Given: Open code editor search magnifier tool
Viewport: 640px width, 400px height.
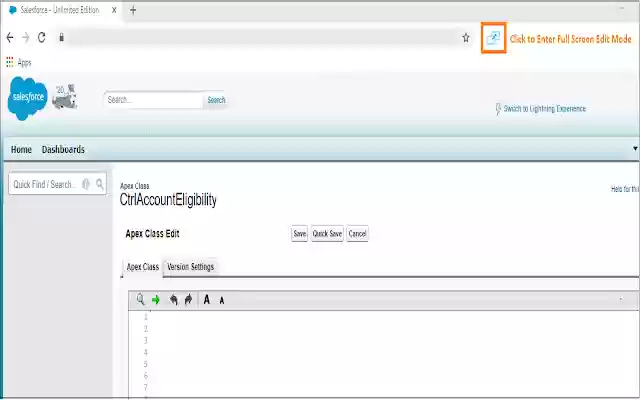Looking at the screenshot, I should [x=140, y=300].
